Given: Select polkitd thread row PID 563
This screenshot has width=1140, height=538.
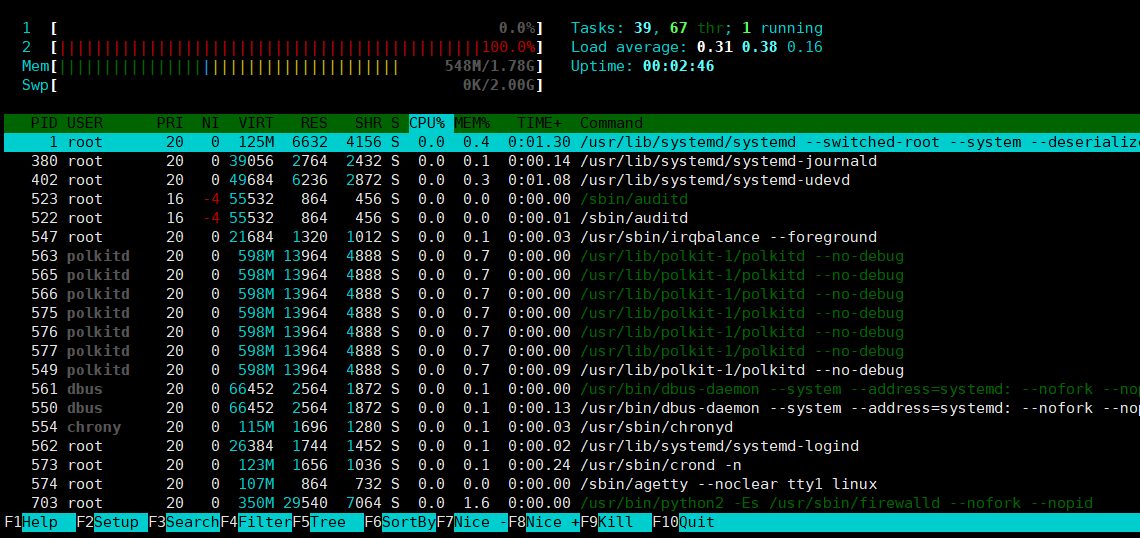Looking at the screenshot, I should point(572,256).
